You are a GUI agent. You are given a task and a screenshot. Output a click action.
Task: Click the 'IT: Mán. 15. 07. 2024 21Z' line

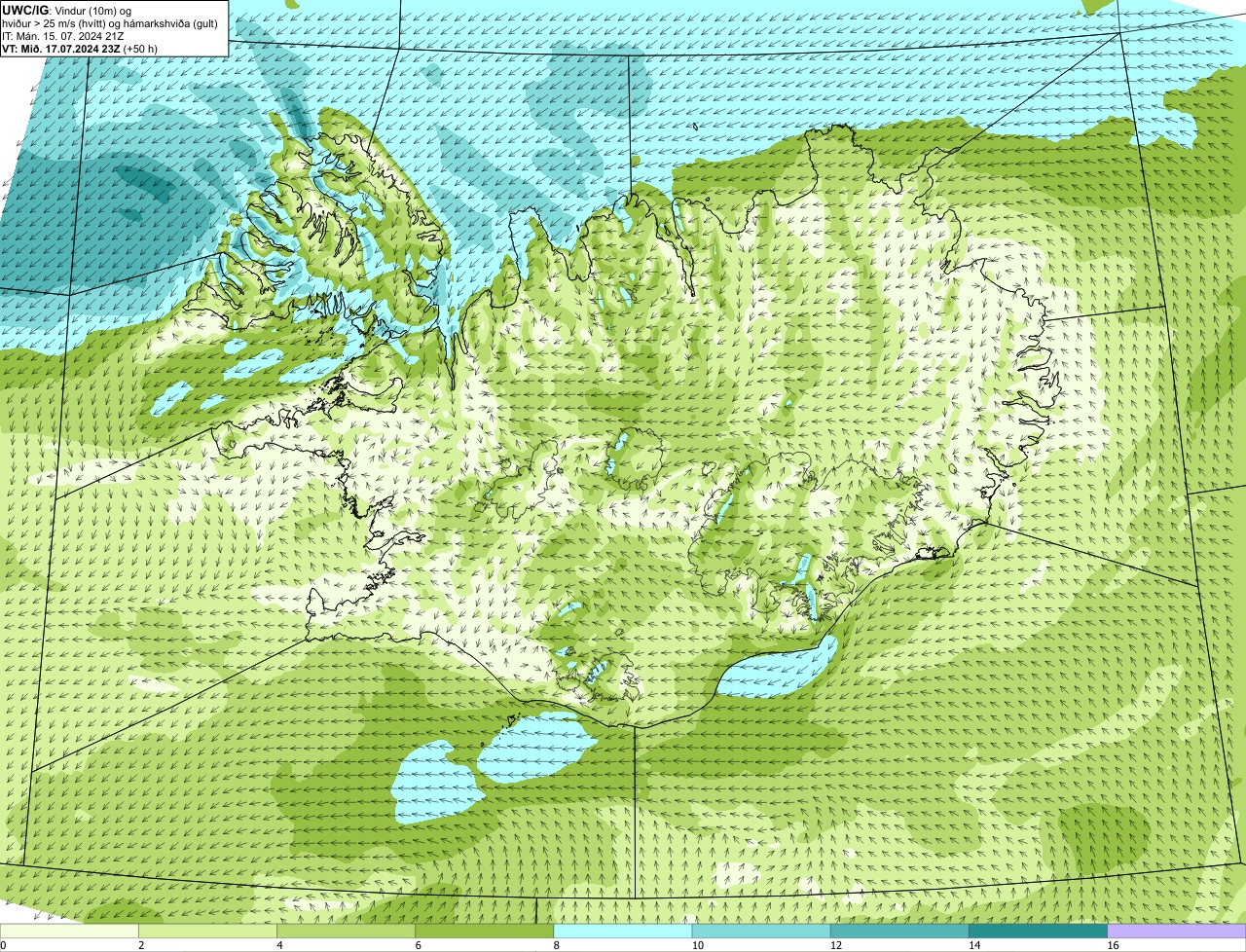coord(62,36)
